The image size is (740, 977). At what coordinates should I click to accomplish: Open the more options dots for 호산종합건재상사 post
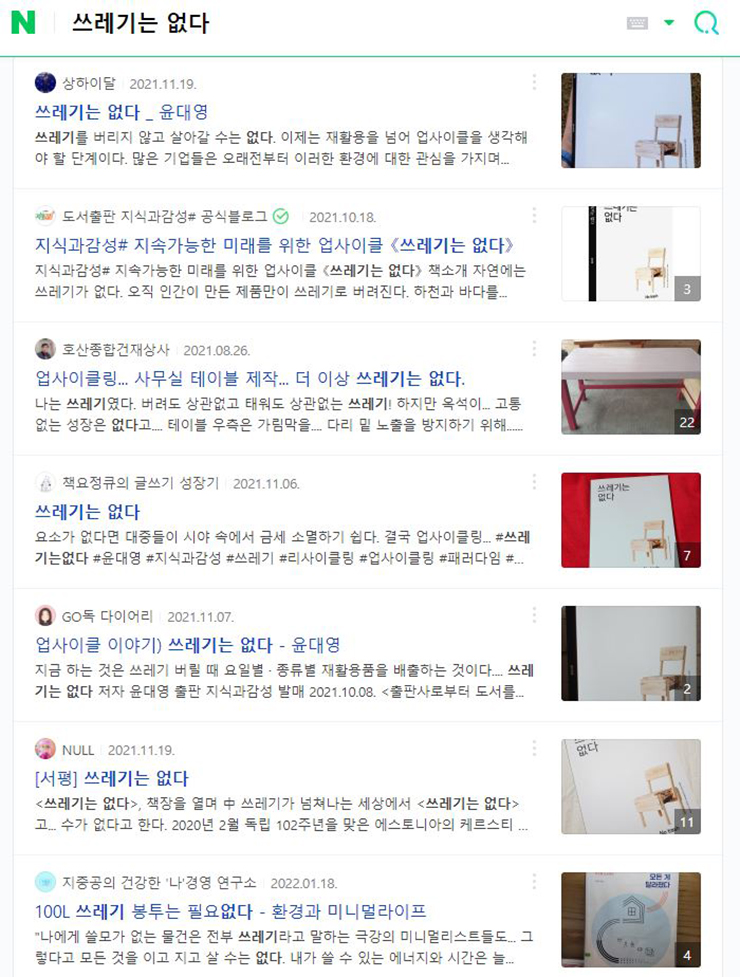click(x=534, y=349)
